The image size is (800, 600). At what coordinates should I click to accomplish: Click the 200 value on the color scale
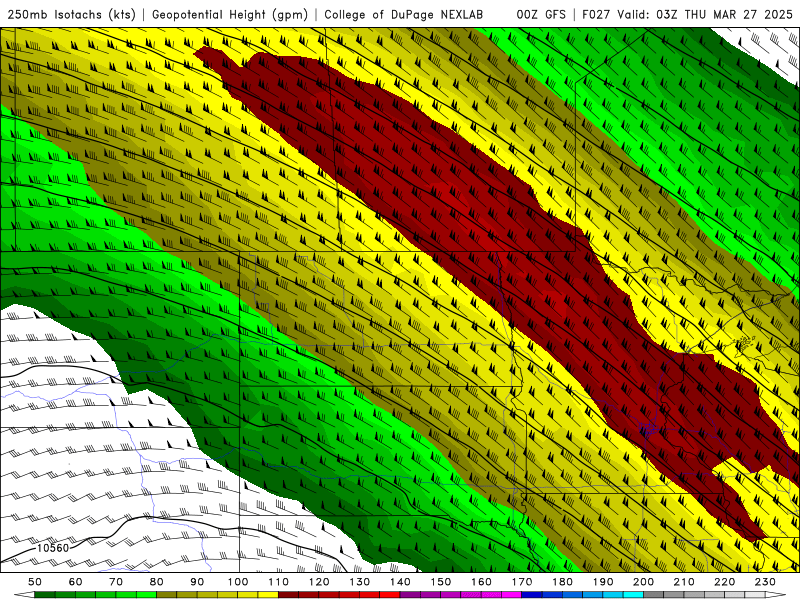[643, 582]
